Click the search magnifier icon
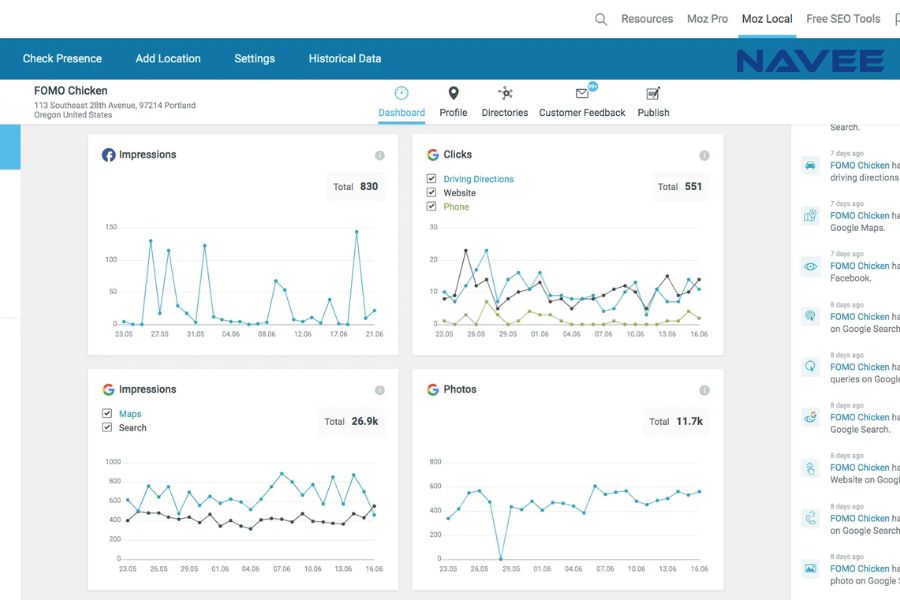 (600, 20)
